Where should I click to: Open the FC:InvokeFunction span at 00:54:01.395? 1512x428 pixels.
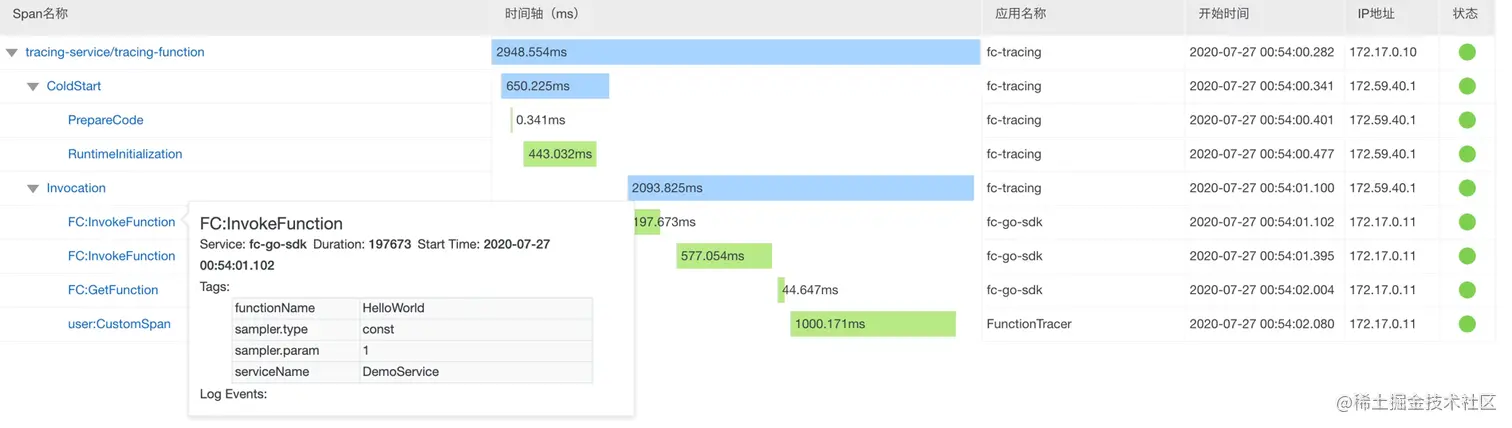[122, 256]
